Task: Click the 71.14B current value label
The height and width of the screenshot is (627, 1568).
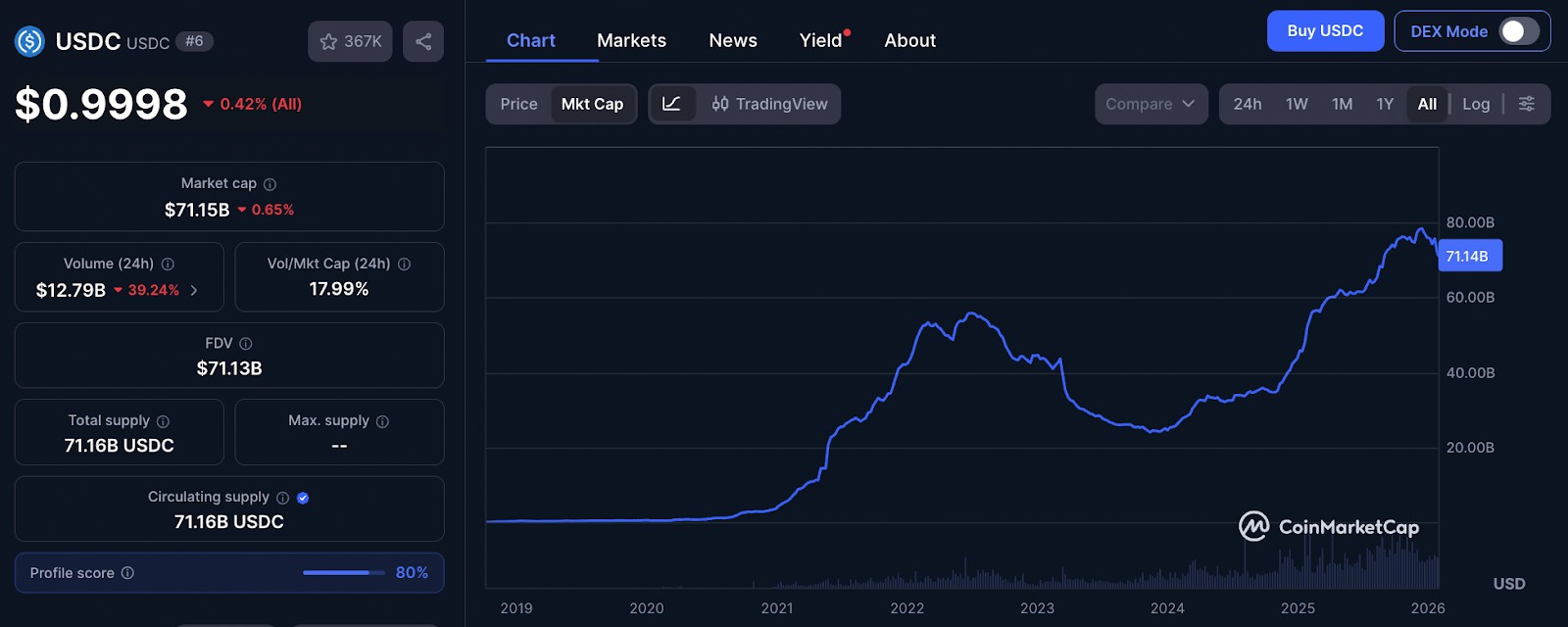Action: point(1469,256)
